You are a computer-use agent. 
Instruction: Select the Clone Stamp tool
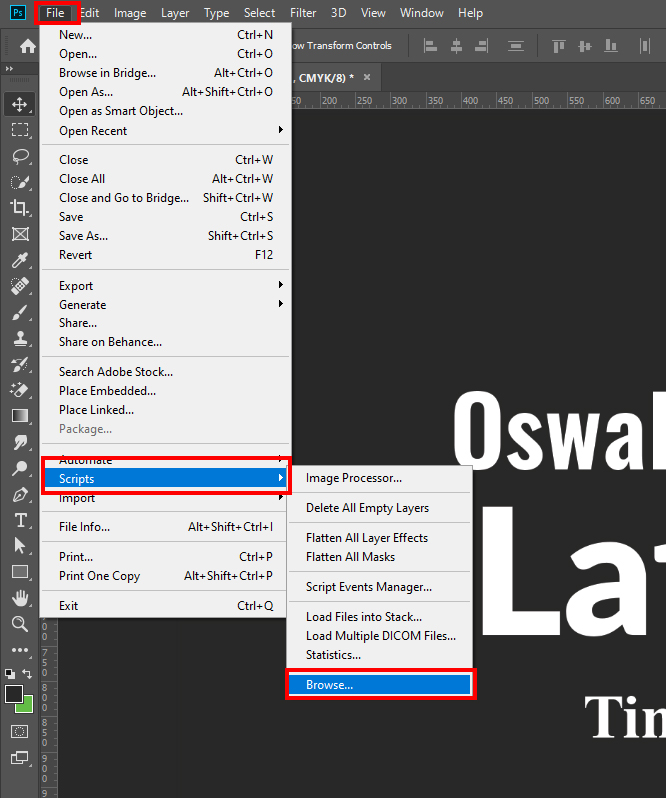(20, 338)
